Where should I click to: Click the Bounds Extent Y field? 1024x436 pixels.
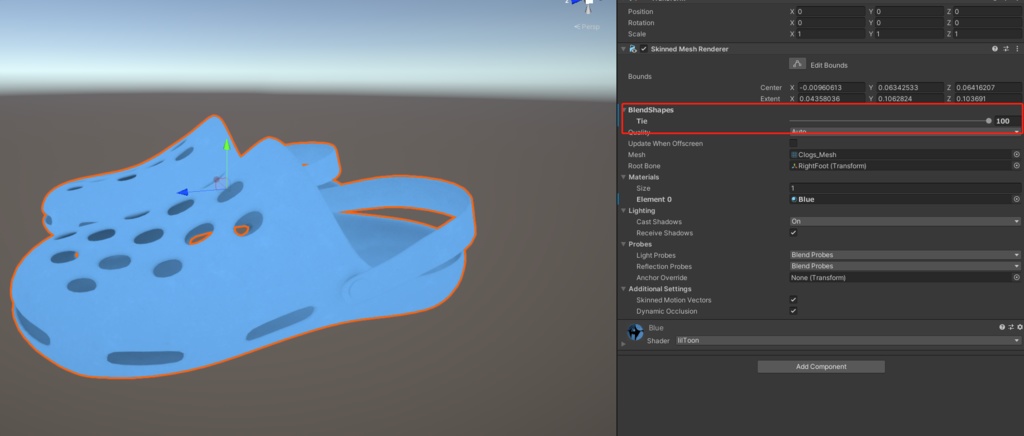click(909, 99)
